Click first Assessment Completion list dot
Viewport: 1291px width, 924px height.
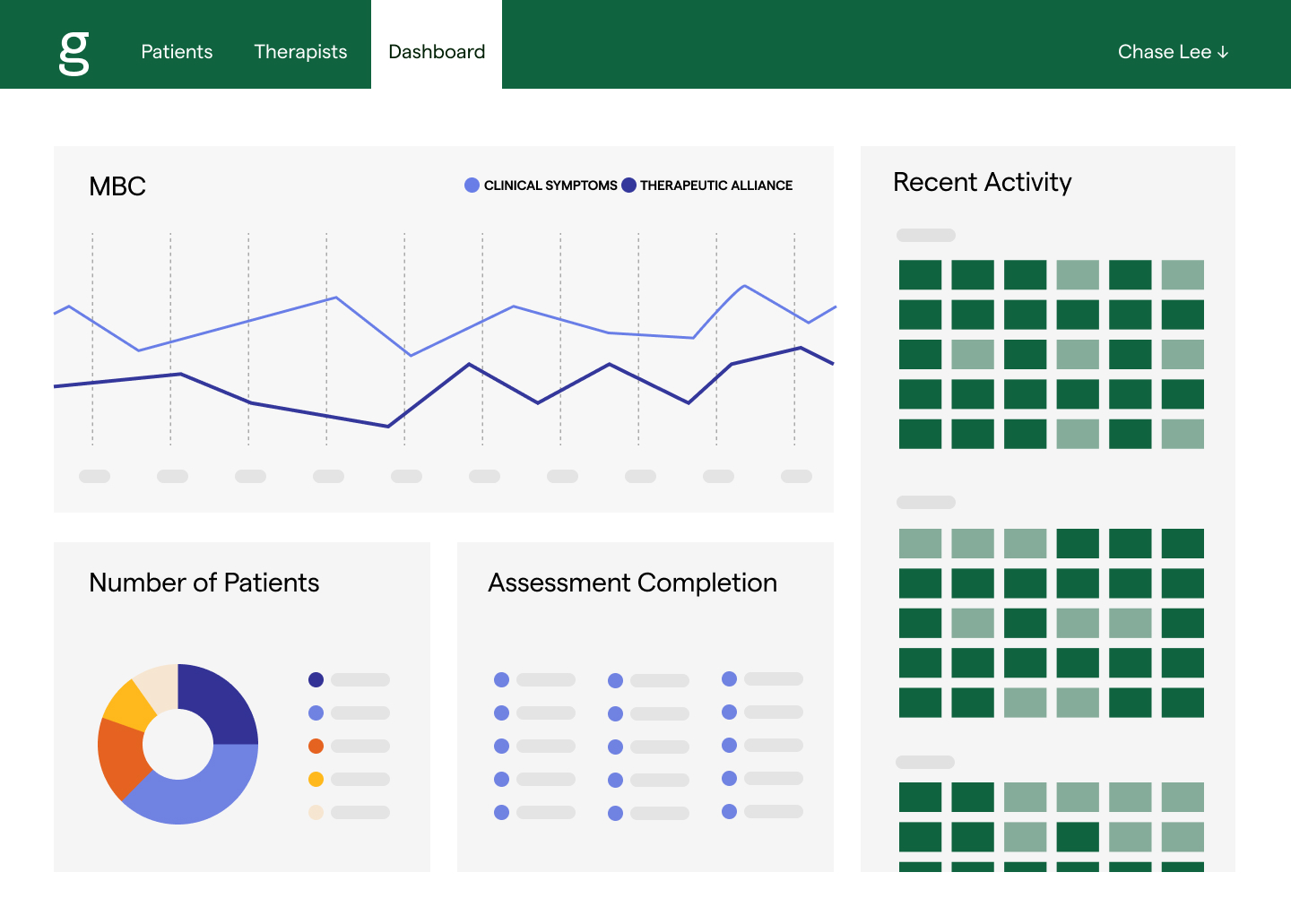[501, 680]
